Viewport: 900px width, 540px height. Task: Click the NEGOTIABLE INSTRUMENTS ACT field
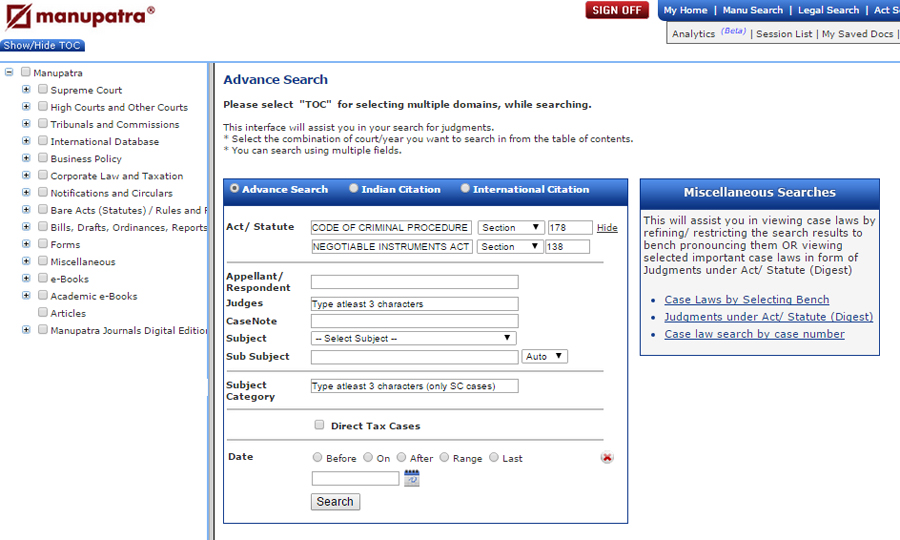391,247
